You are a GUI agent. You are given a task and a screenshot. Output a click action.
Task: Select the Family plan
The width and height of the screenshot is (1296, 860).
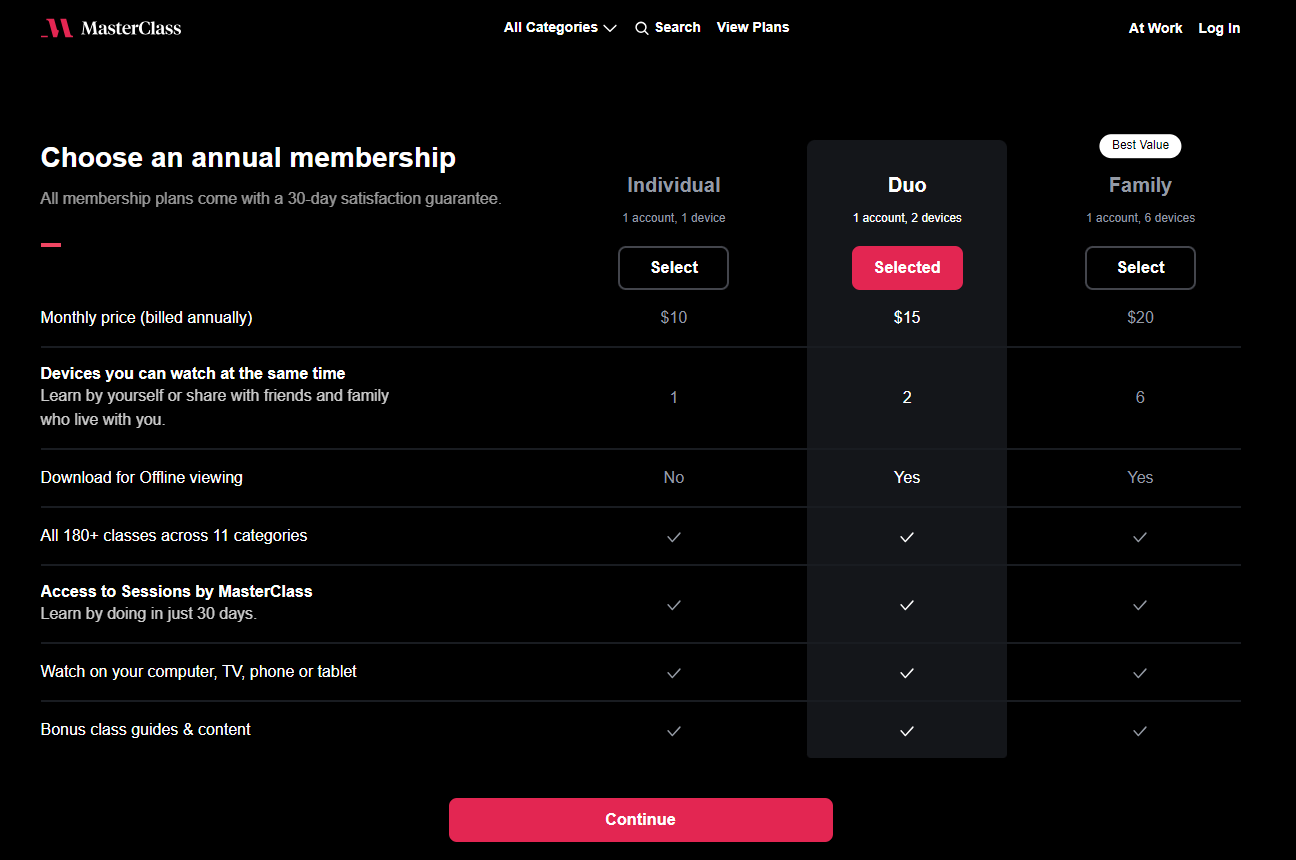coord(1140,268)
